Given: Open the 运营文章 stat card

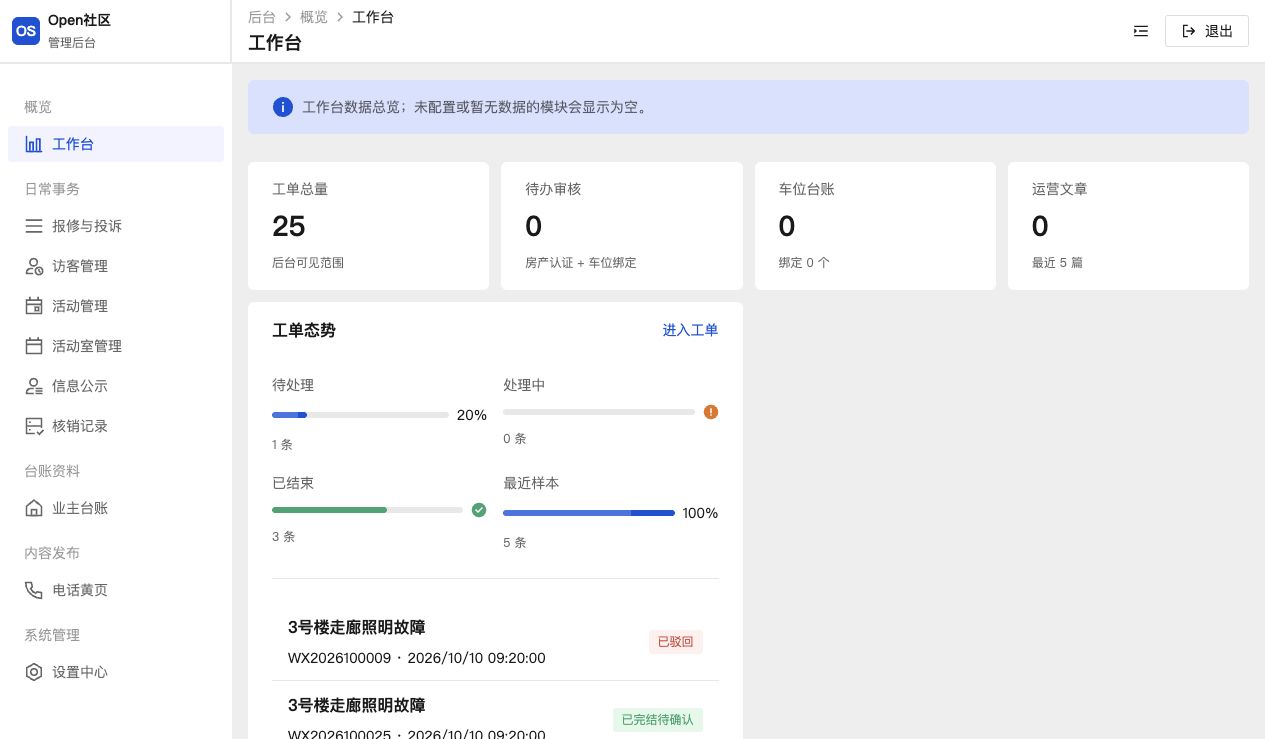Looking at the screenshot, I should point(1128,226).
